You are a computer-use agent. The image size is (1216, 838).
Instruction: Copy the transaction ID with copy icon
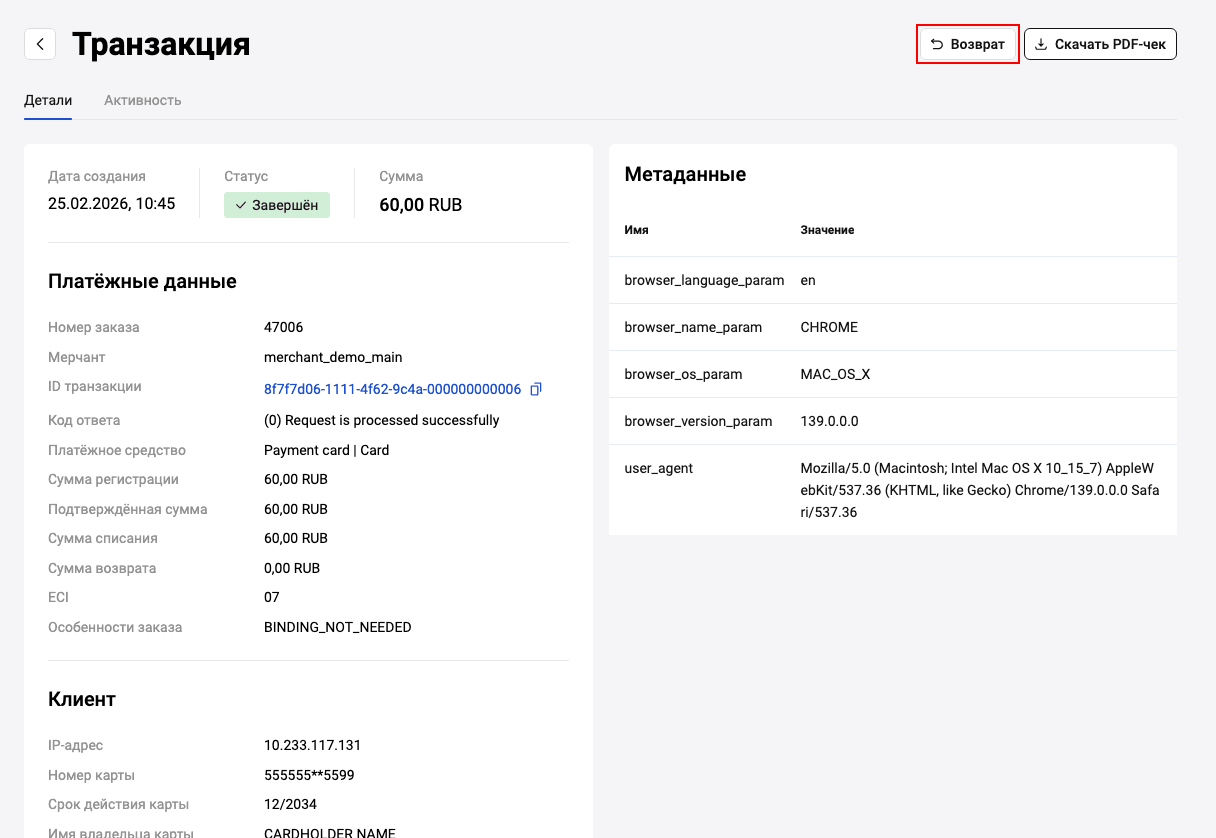click(536, 389)
